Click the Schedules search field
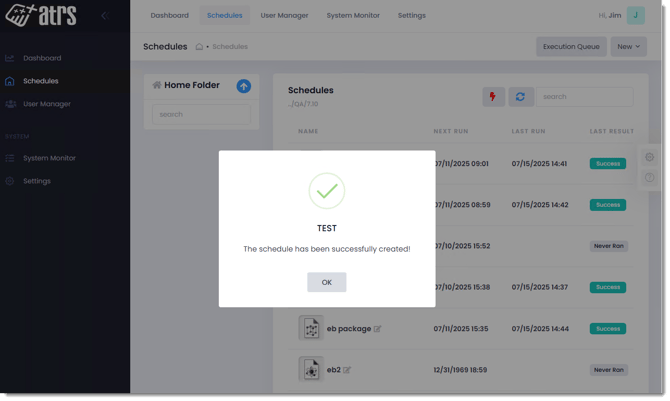 click(x=584, y=97)
